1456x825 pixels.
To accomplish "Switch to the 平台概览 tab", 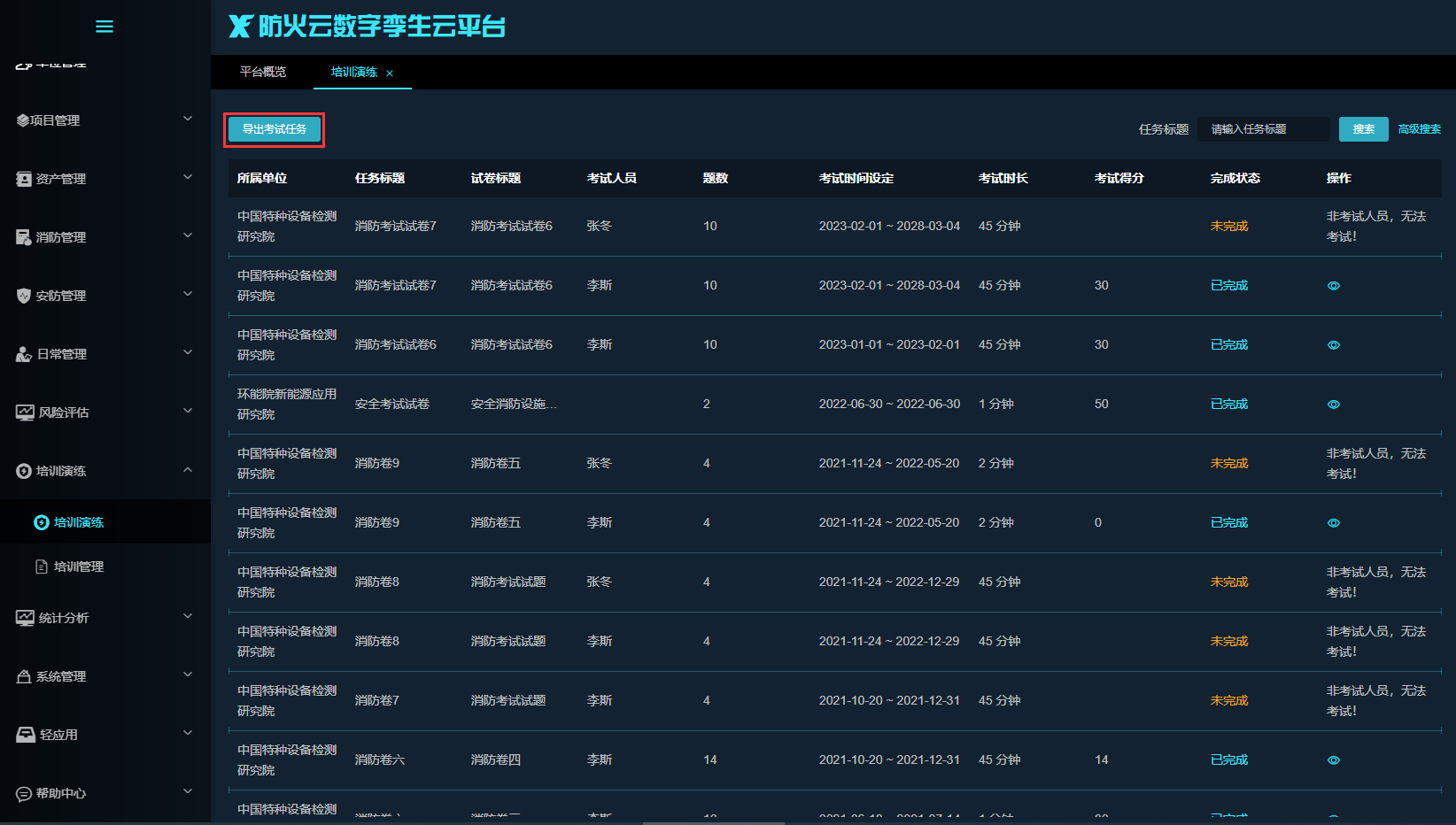I will (263, 72).
